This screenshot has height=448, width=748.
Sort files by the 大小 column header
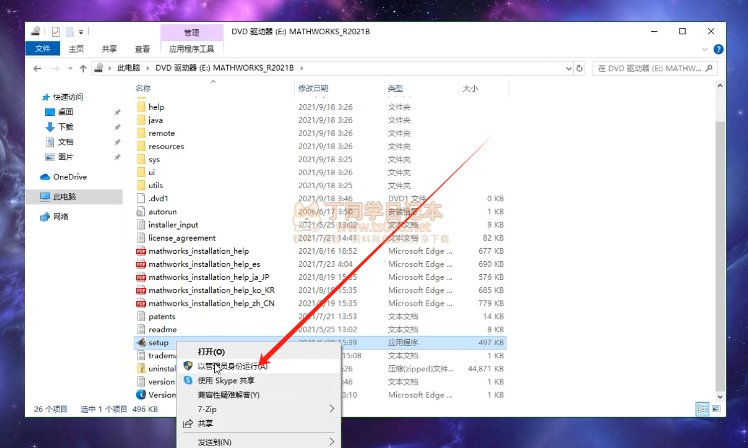coord(470,88)
